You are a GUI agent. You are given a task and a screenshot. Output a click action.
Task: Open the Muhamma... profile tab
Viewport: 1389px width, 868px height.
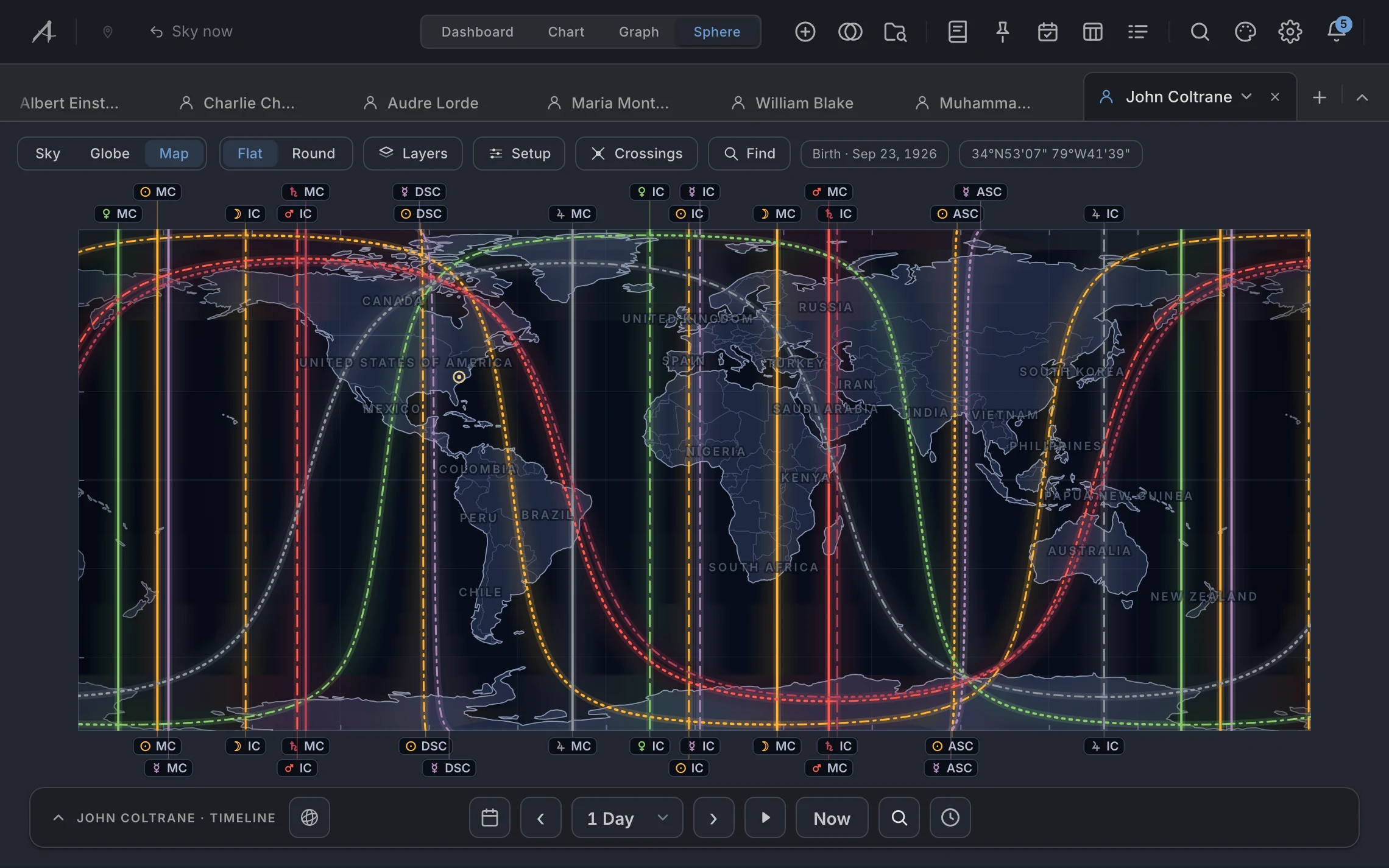[973, 103]
